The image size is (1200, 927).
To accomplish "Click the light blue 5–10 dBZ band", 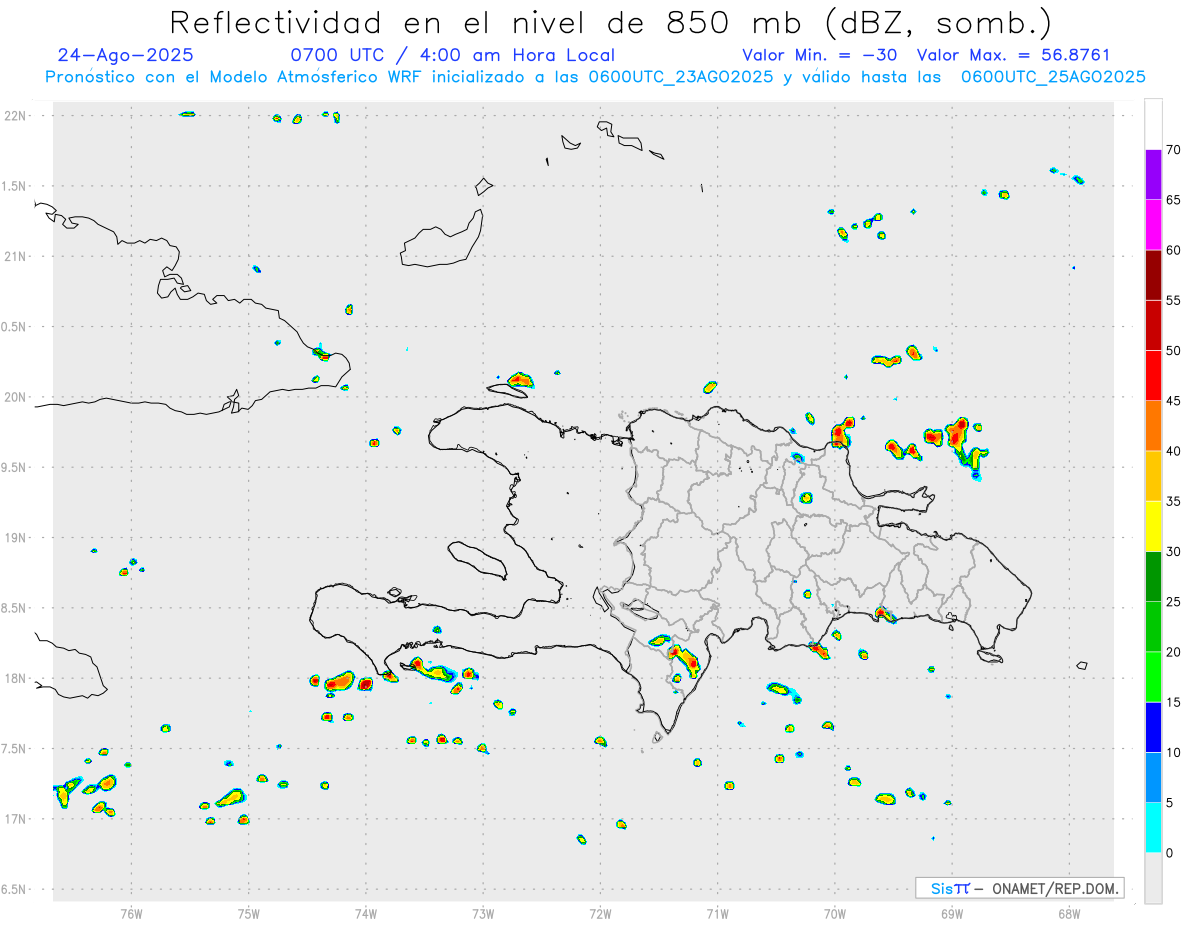I will click(1153, 777).
